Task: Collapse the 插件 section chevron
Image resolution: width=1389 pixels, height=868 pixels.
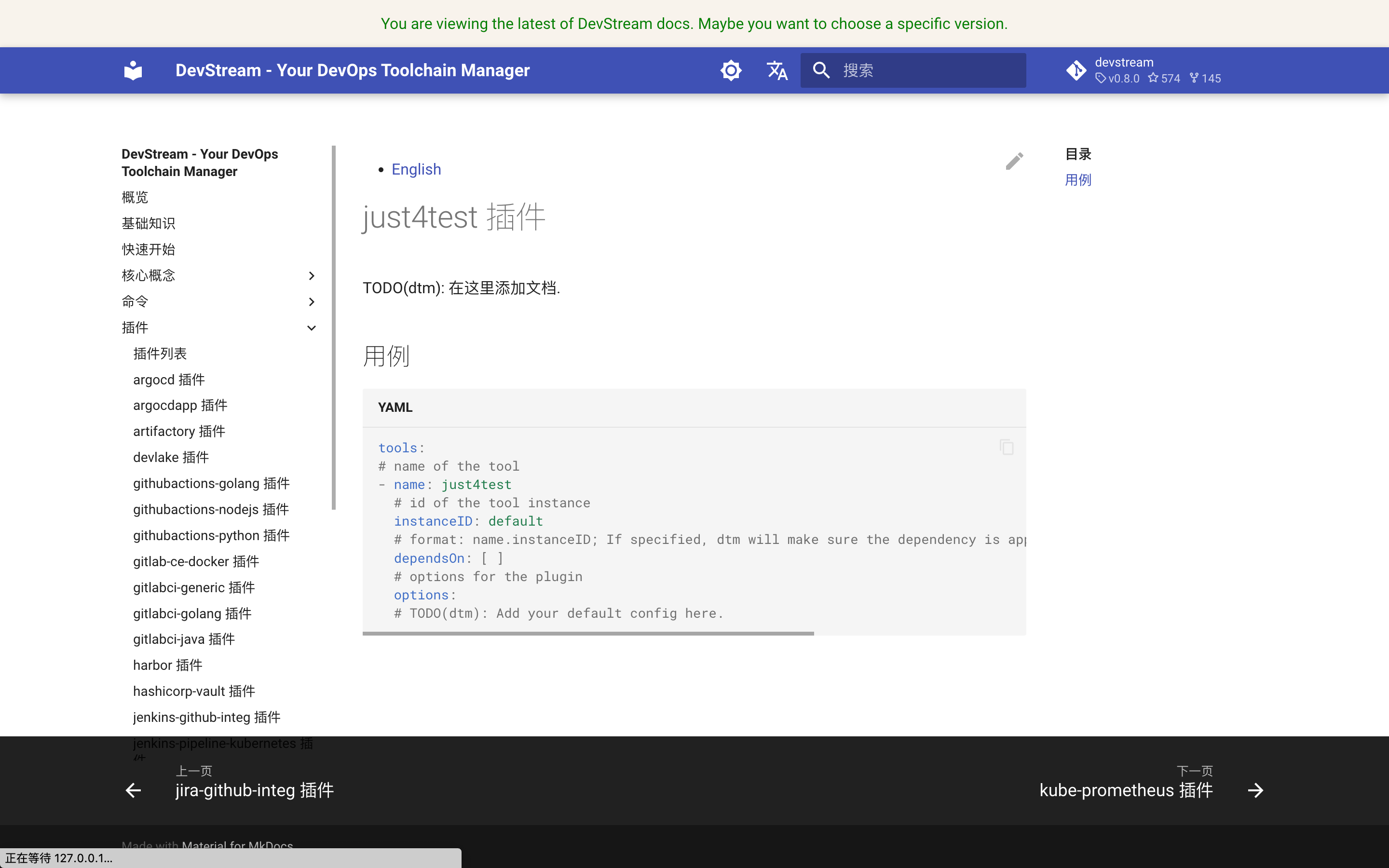Action: coord(311,328)
